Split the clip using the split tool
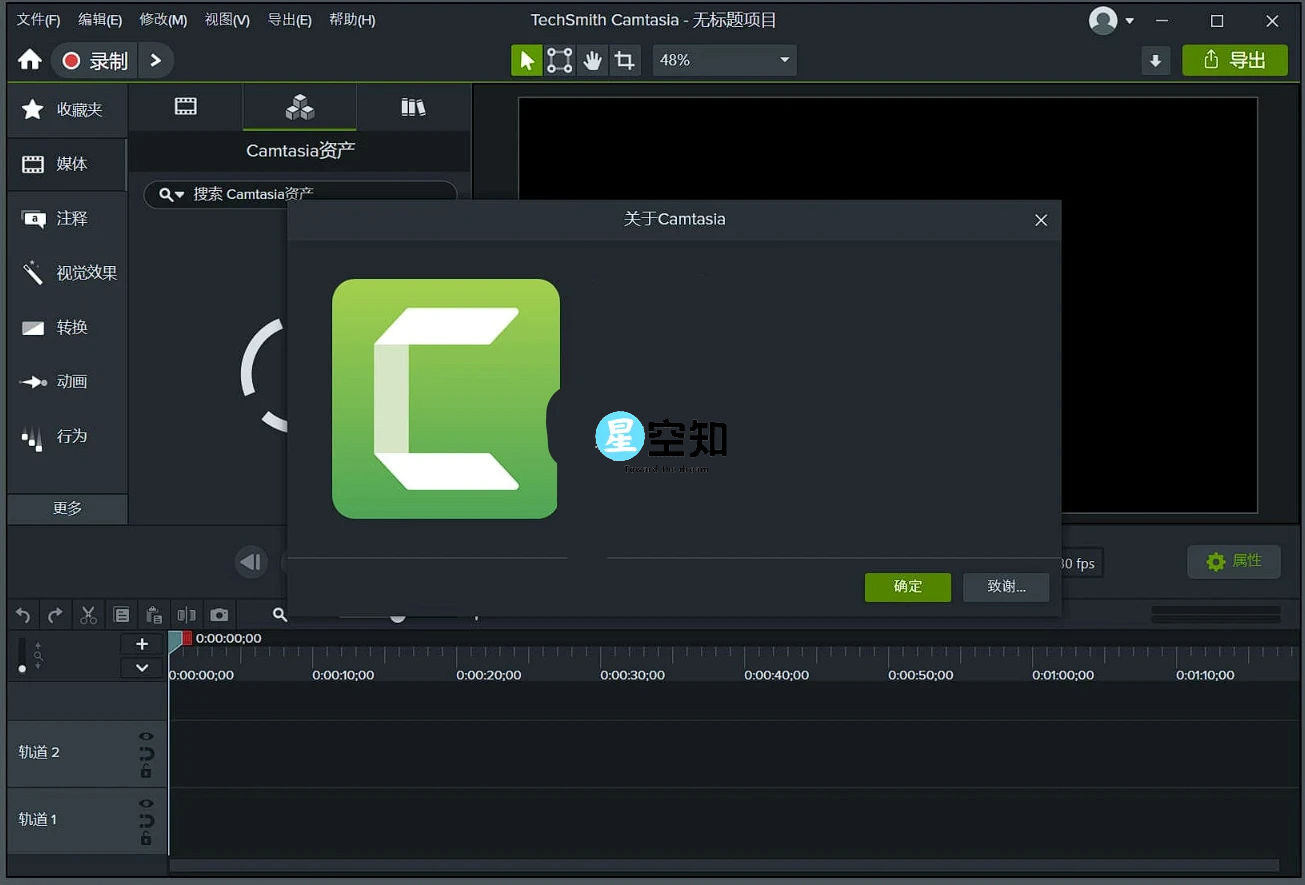This screenshot has height=885, width=1305. (x=186, y=614)
